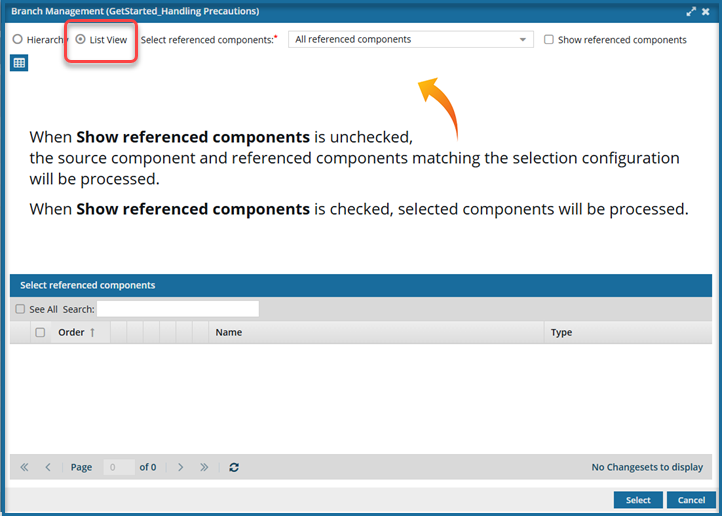Click the Type column header

coord(561,332)
